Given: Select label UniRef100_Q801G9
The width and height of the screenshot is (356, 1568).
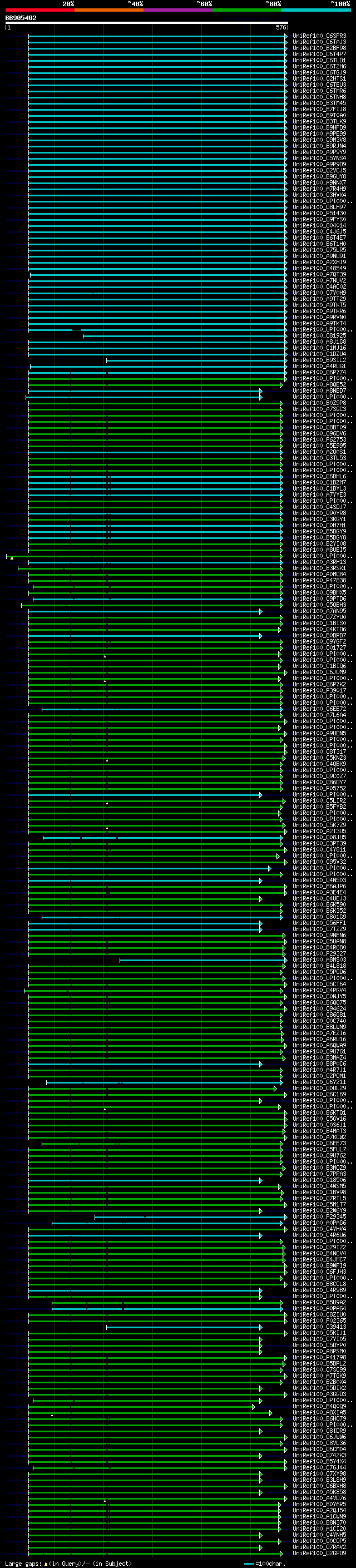Looking at the screenshot, I should pos(319,917).
